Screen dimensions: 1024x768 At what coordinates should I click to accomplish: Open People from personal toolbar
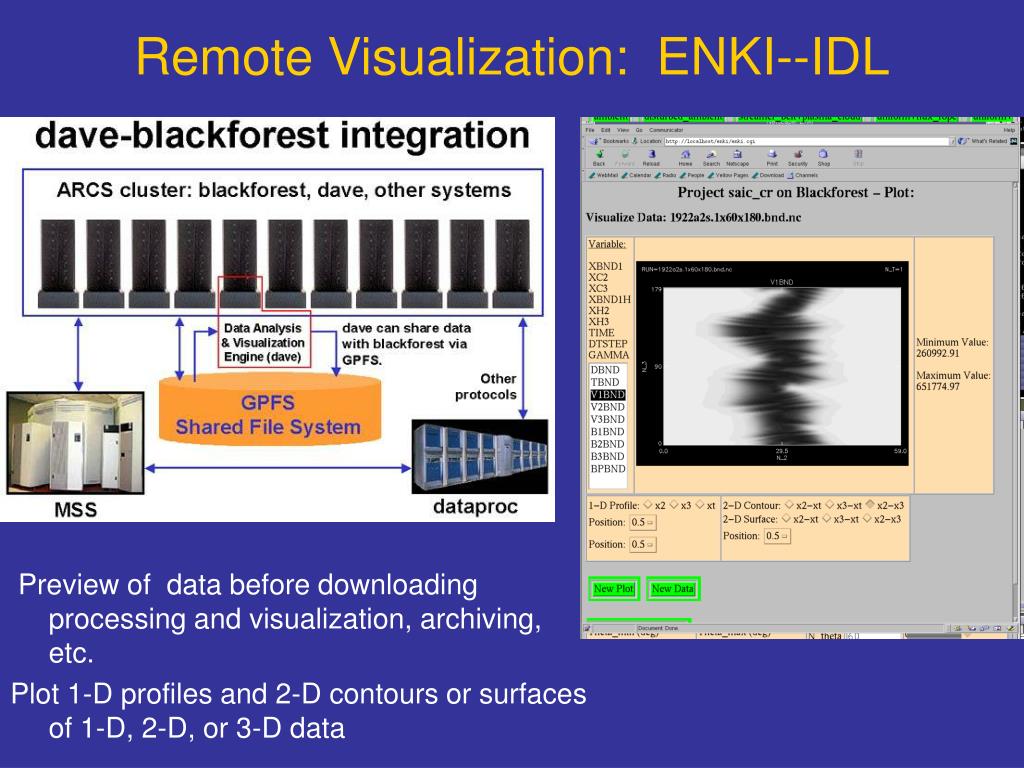click(x=692, y=175)
